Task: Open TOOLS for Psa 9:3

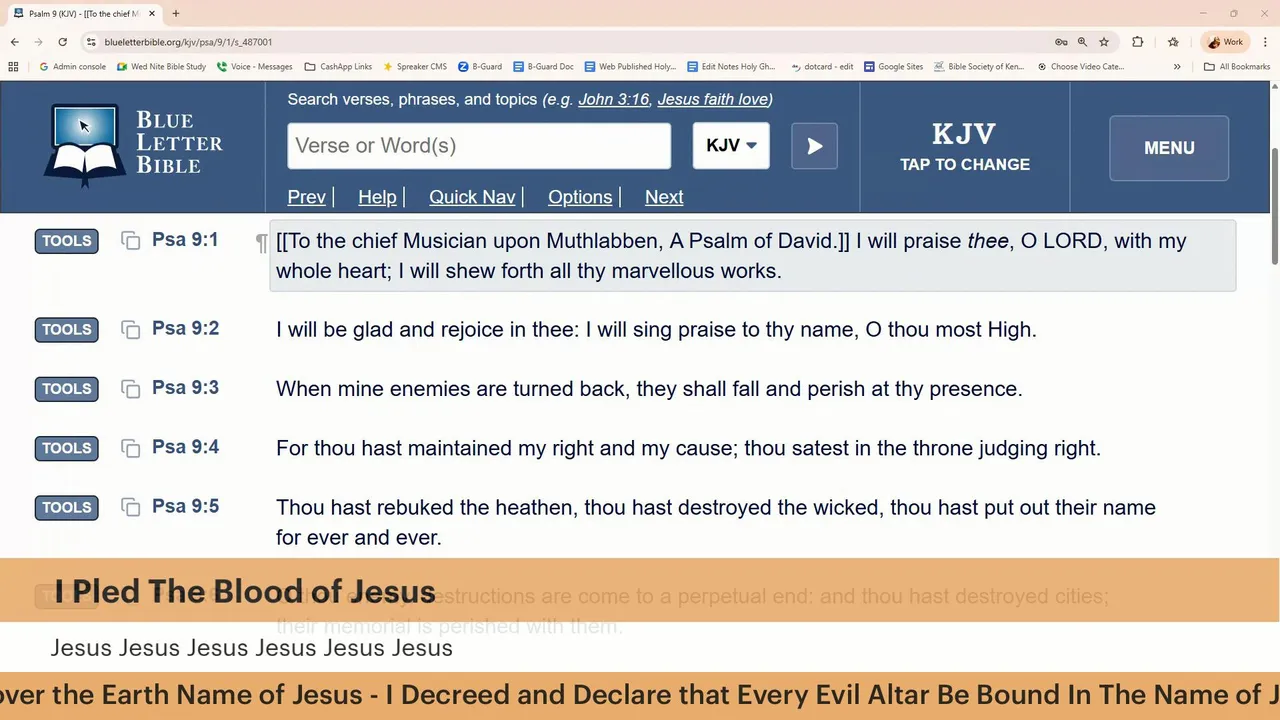Action: (x=67, y=389)
